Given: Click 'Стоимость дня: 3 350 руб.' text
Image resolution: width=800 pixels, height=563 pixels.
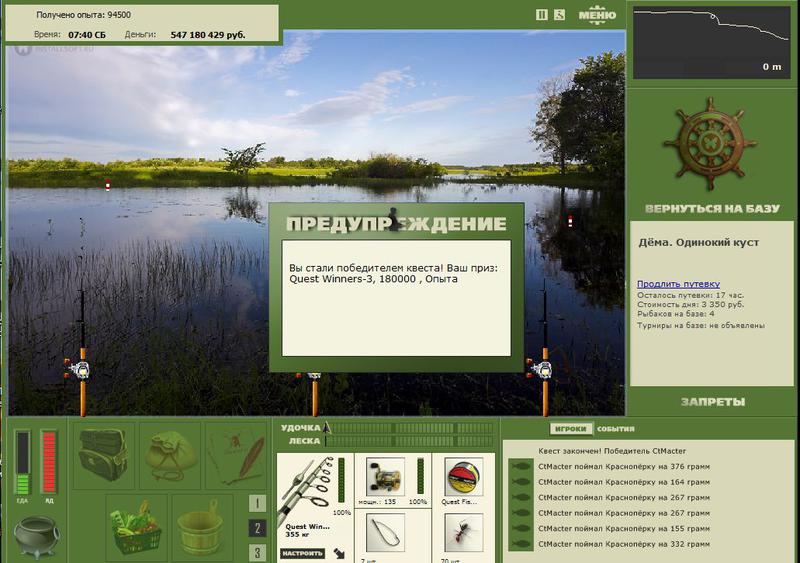Looking at the screenshot, I should pyautogui.click(x=690, y=304).
